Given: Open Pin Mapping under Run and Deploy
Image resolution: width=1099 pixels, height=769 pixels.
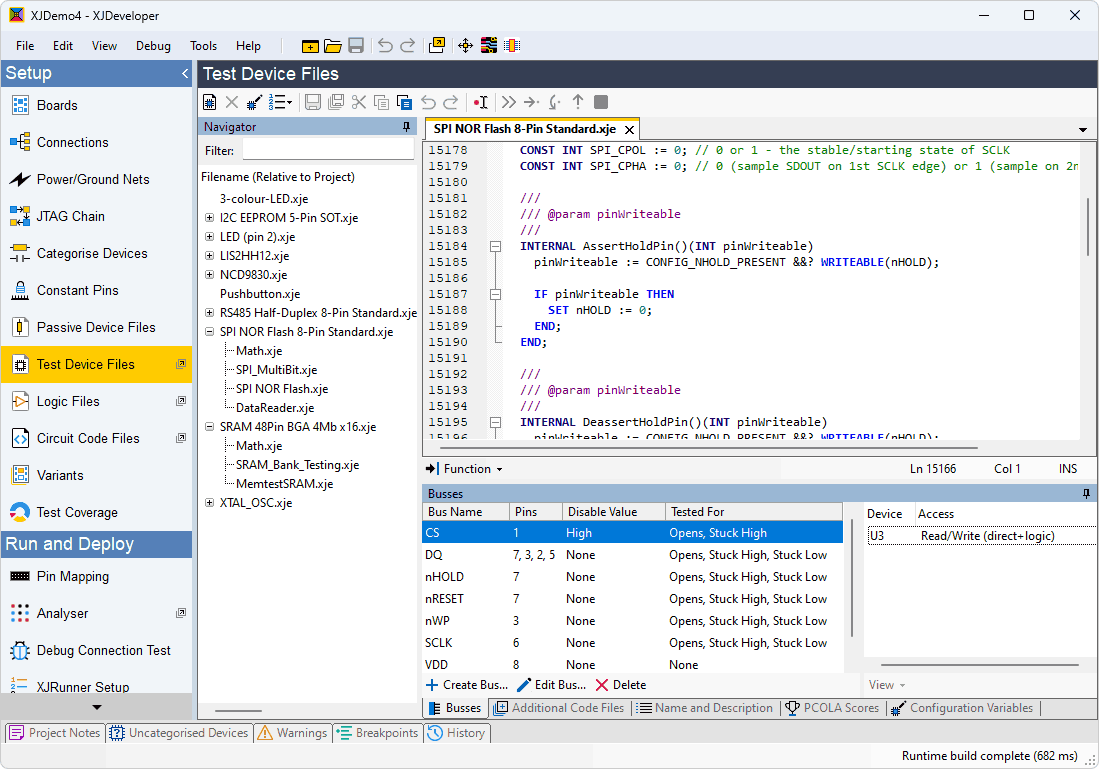Looking at the screenshot, I should 97,576.
